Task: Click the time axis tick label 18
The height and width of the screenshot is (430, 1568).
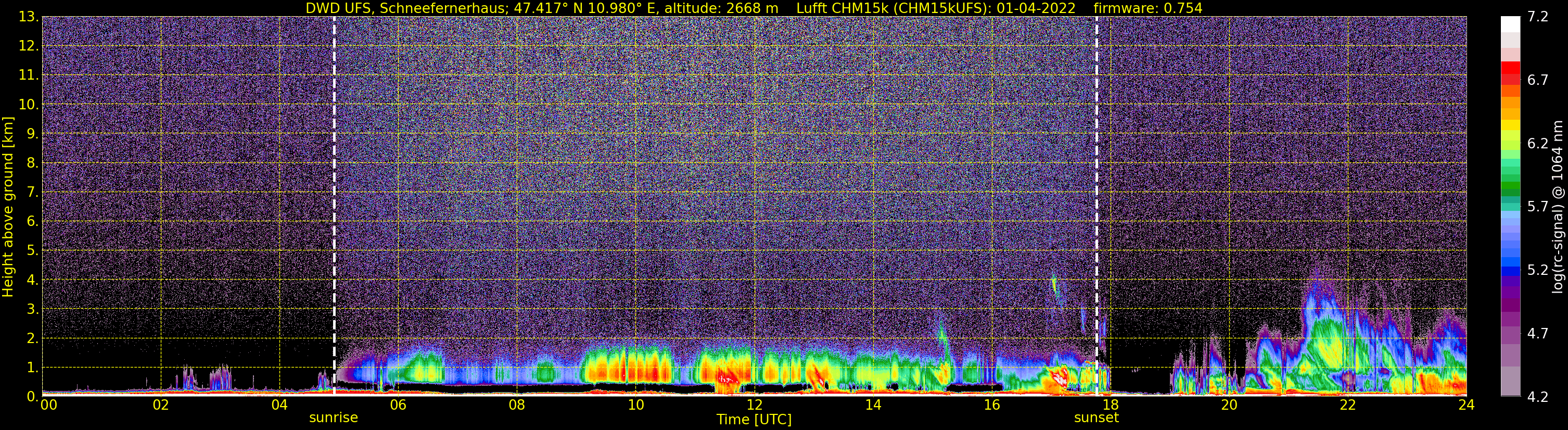Action: [x=1110, y=405]
